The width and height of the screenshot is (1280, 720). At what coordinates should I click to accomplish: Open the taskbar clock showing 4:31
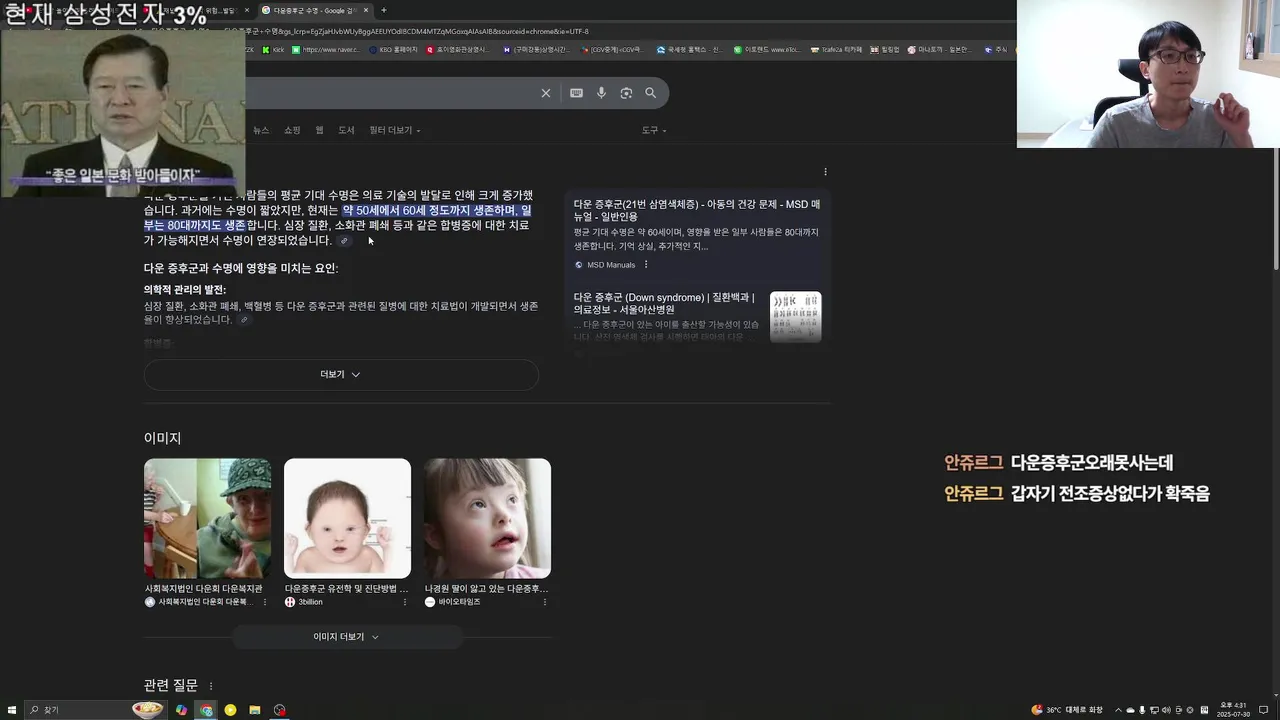pyautogui.click(x=1232, y=710)
